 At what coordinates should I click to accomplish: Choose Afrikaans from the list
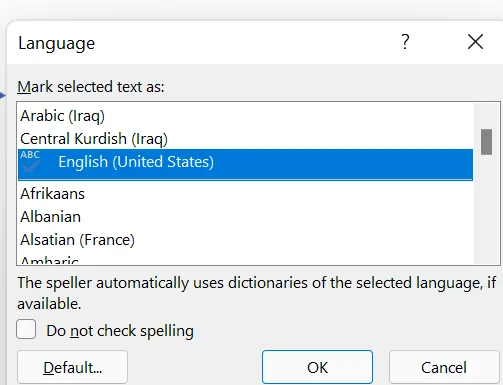coord(245,194)
